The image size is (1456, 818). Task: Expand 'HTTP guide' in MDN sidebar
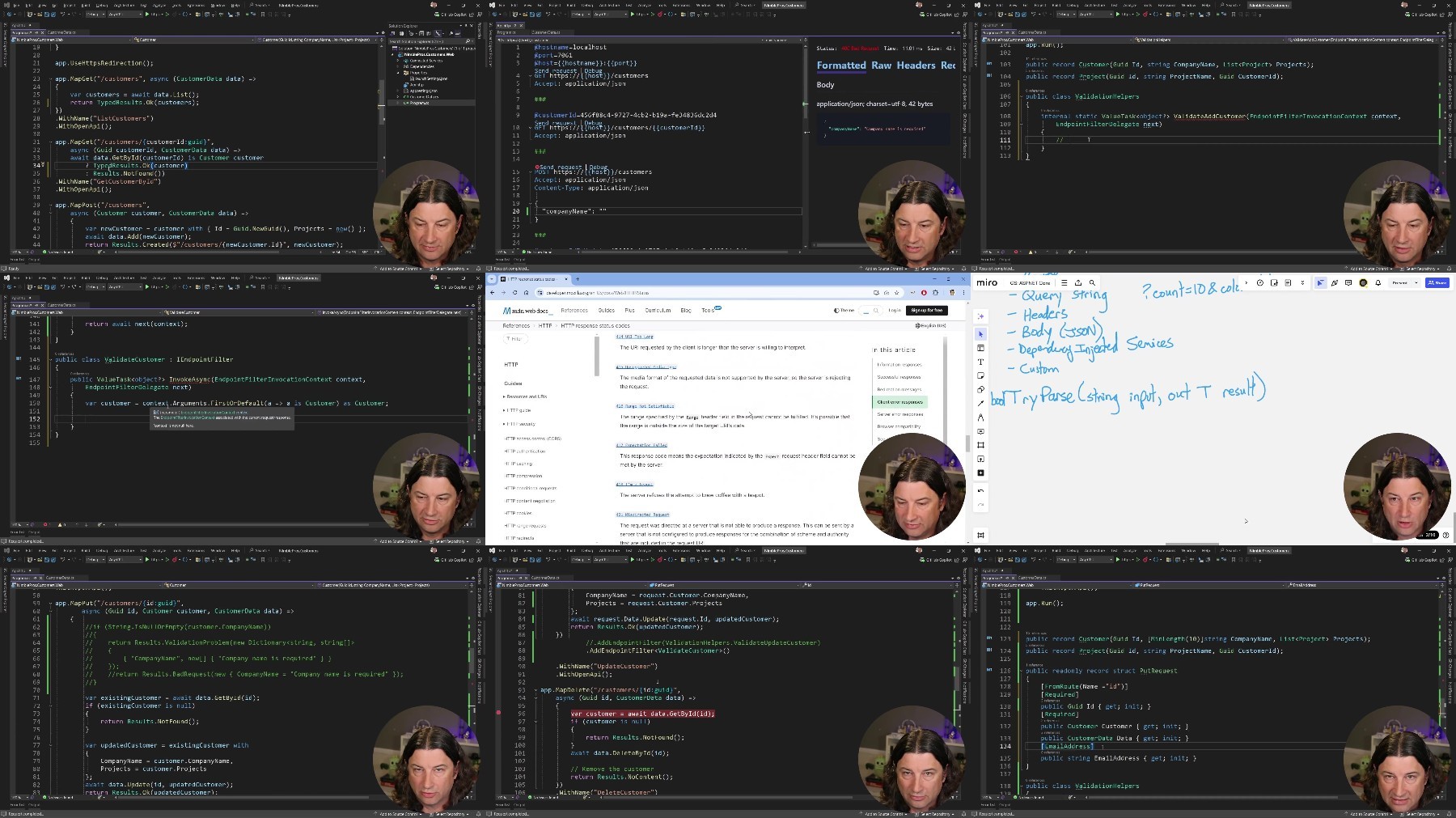[x=517, y=410]
